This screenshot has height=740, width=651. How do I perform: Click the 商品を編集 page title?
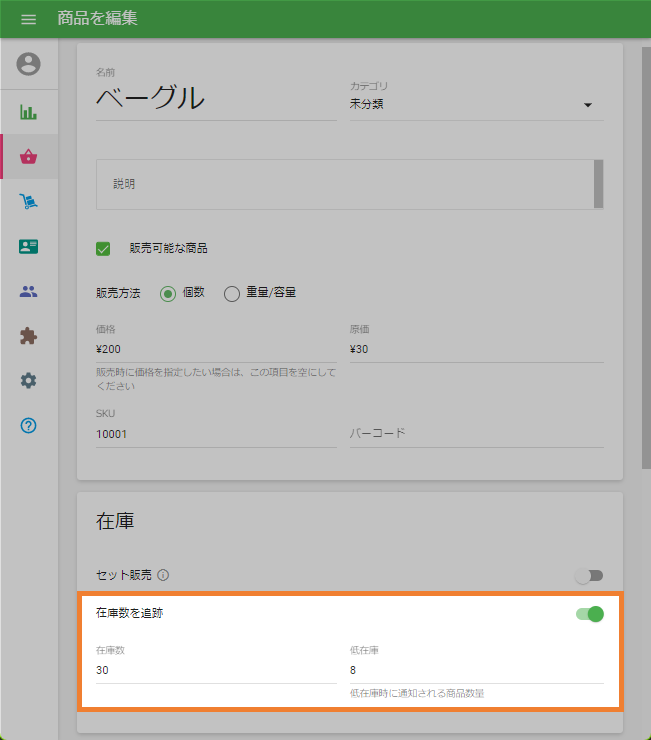pos(98,18)
